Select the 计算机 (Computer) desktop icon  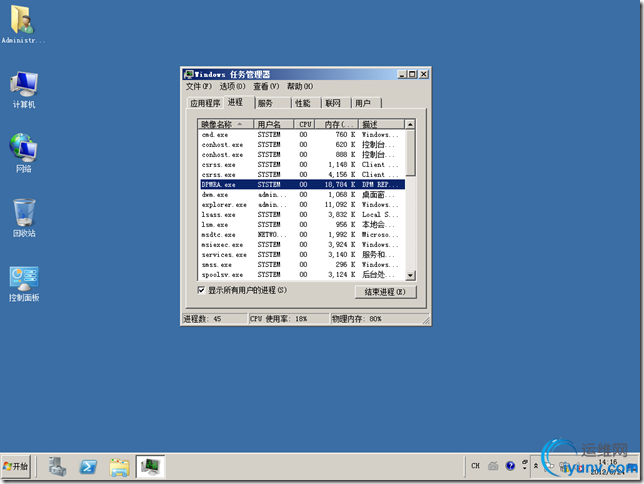point(24,90)
